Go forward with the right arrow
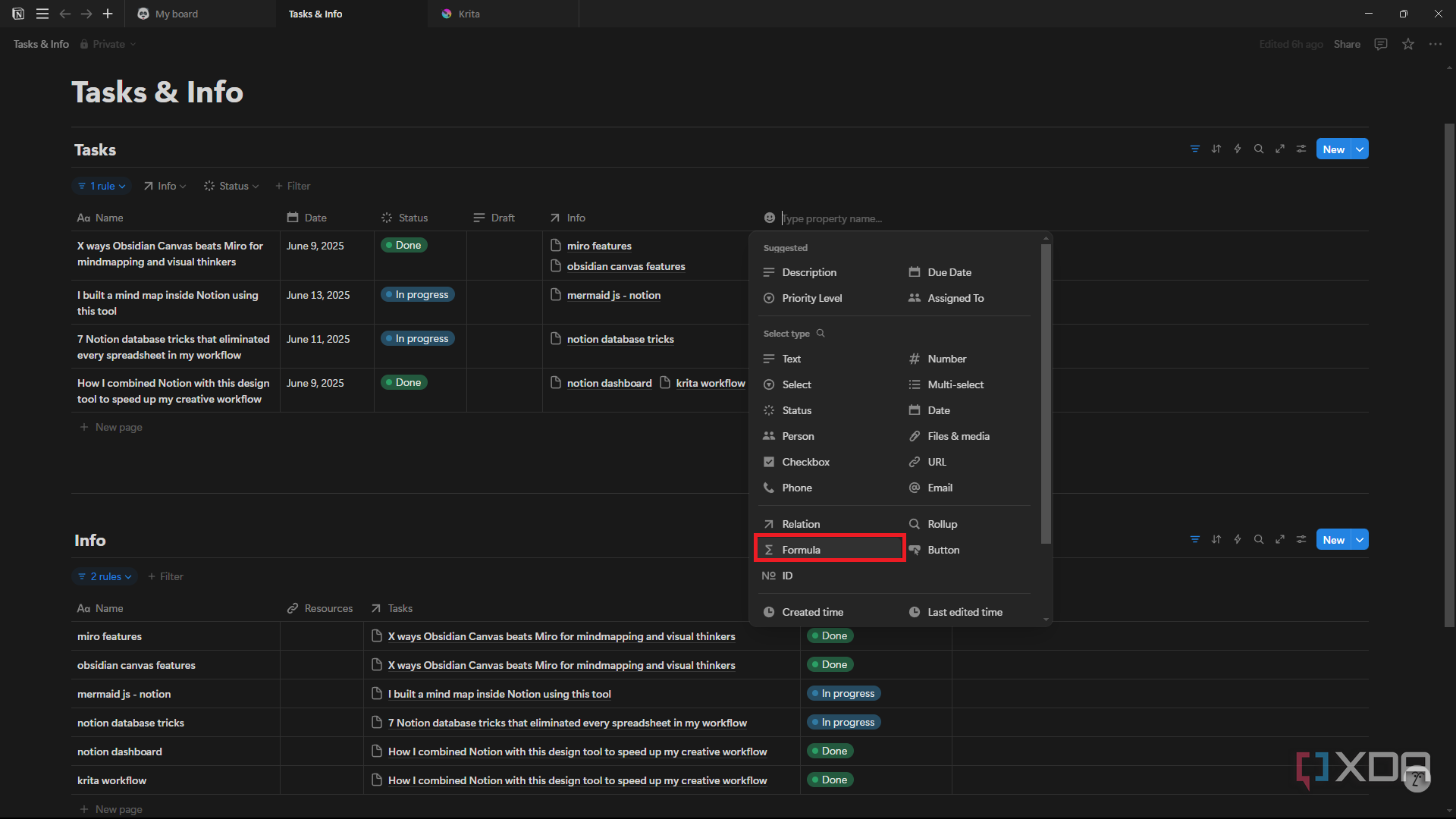This screenshot has height=819, width=1456. coord(86,14)
